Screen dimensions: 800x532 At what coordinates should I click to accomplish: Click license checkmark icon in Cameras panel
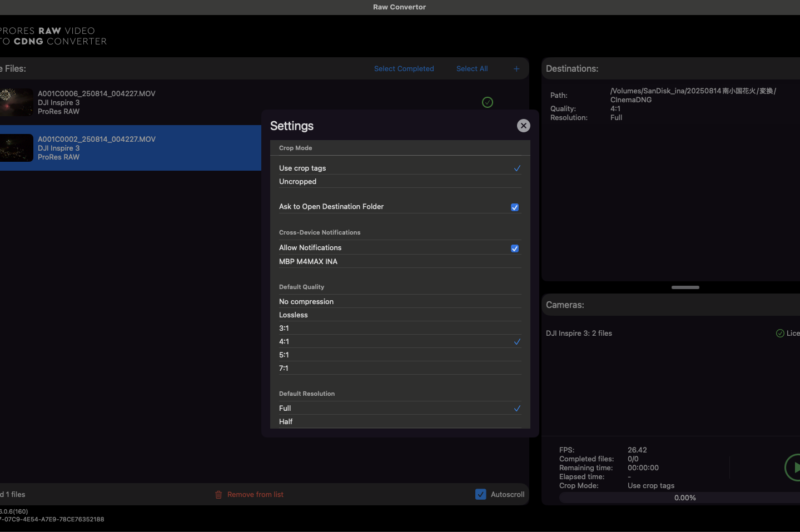[780, 333]
